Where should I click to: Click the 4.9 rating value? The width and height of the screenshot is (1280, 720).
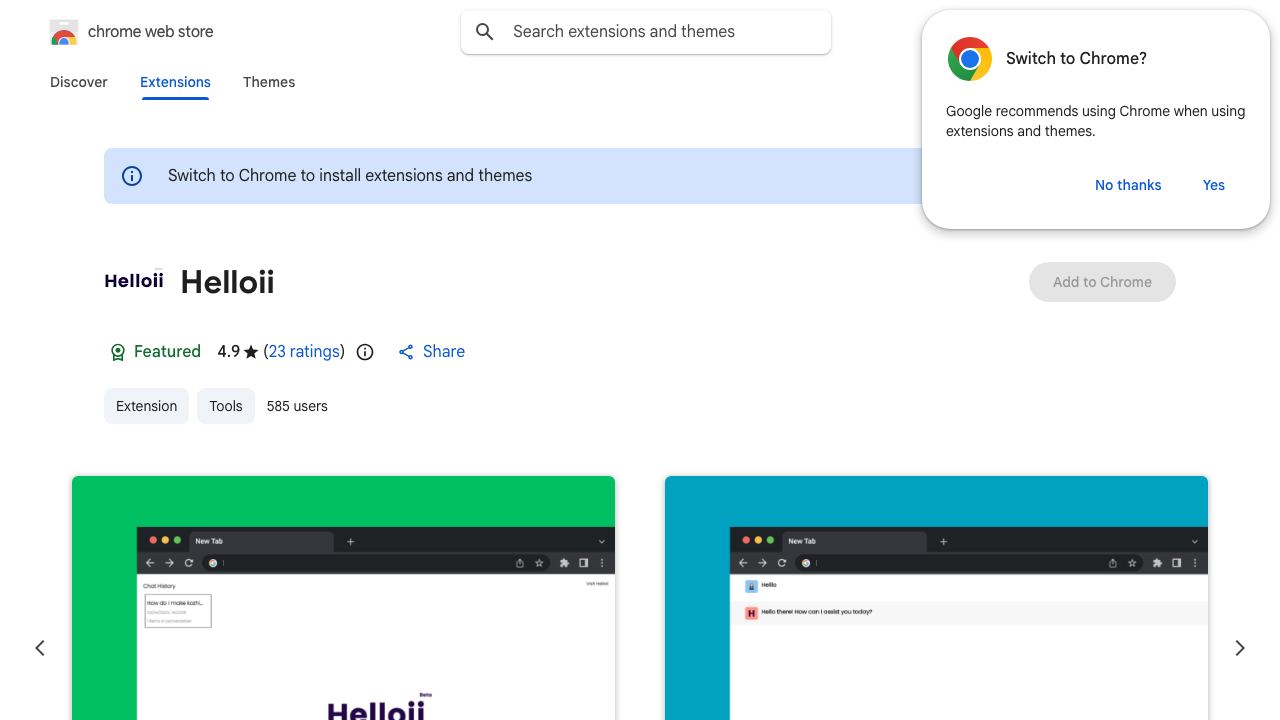click(x=229, y=352)
